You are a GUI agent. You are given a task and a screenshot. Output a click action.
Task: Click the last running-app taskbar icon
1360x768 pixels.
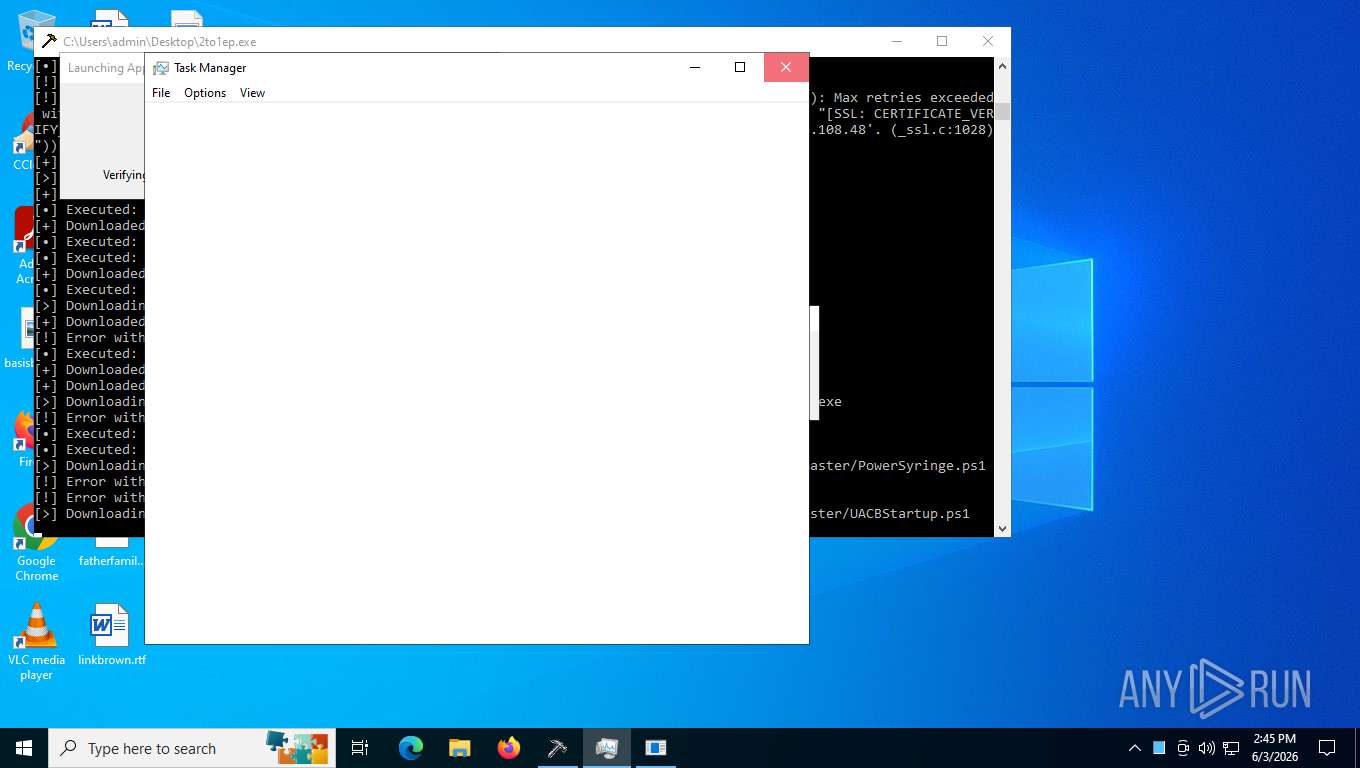pyautogui.click(x=655, y=748)
